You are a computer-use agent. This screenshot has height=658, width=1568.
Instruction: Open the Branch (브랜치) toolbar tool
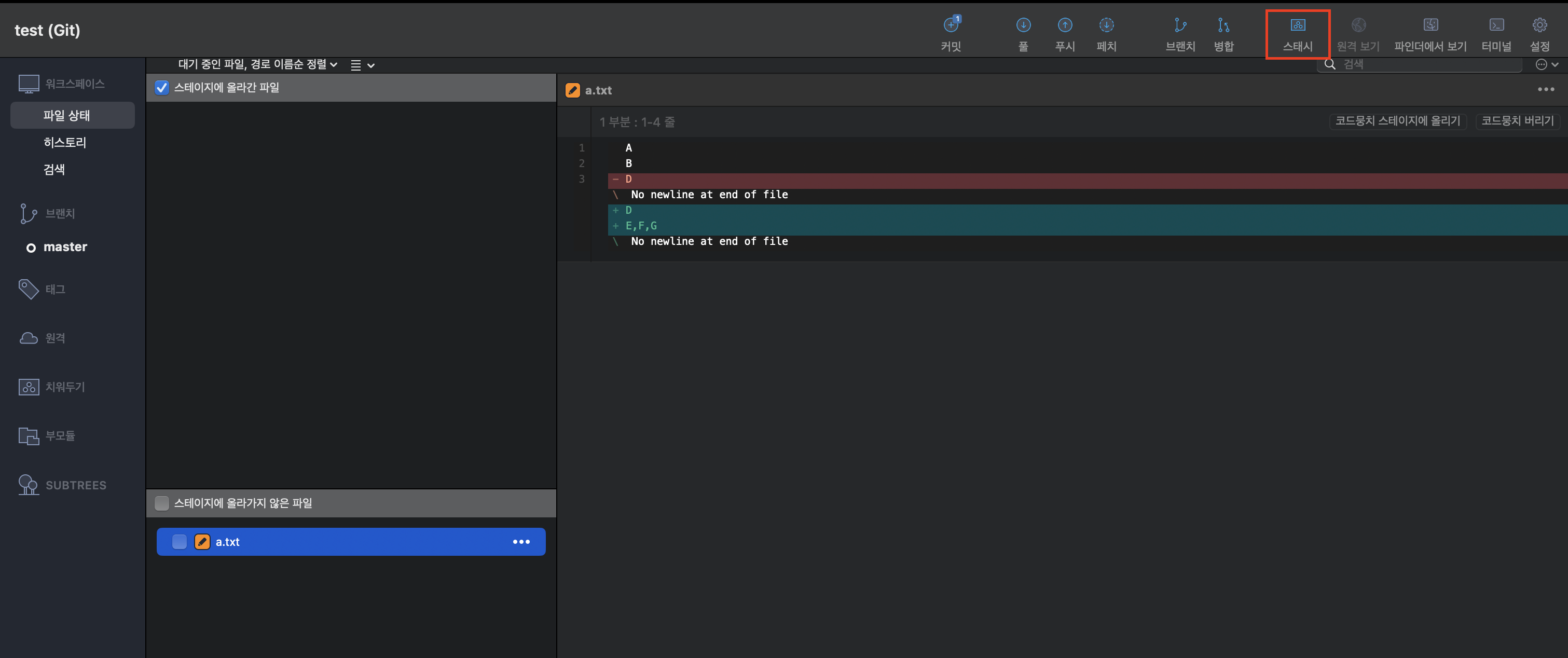(1180, 25)
